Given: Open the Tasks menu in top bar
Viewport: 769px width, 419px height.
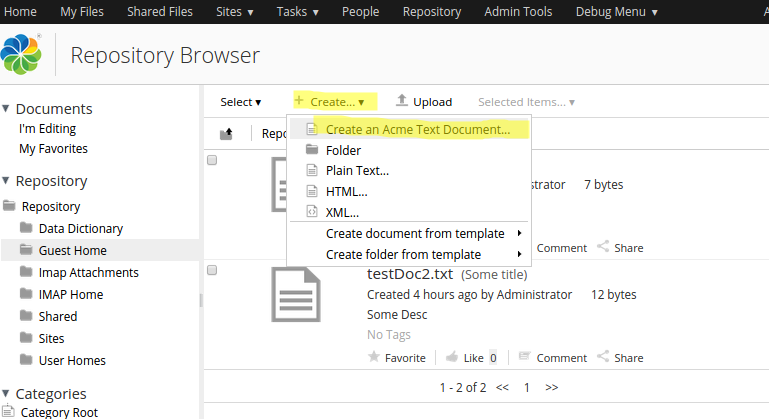Looking at the screenshot, I should pos(297,11).
